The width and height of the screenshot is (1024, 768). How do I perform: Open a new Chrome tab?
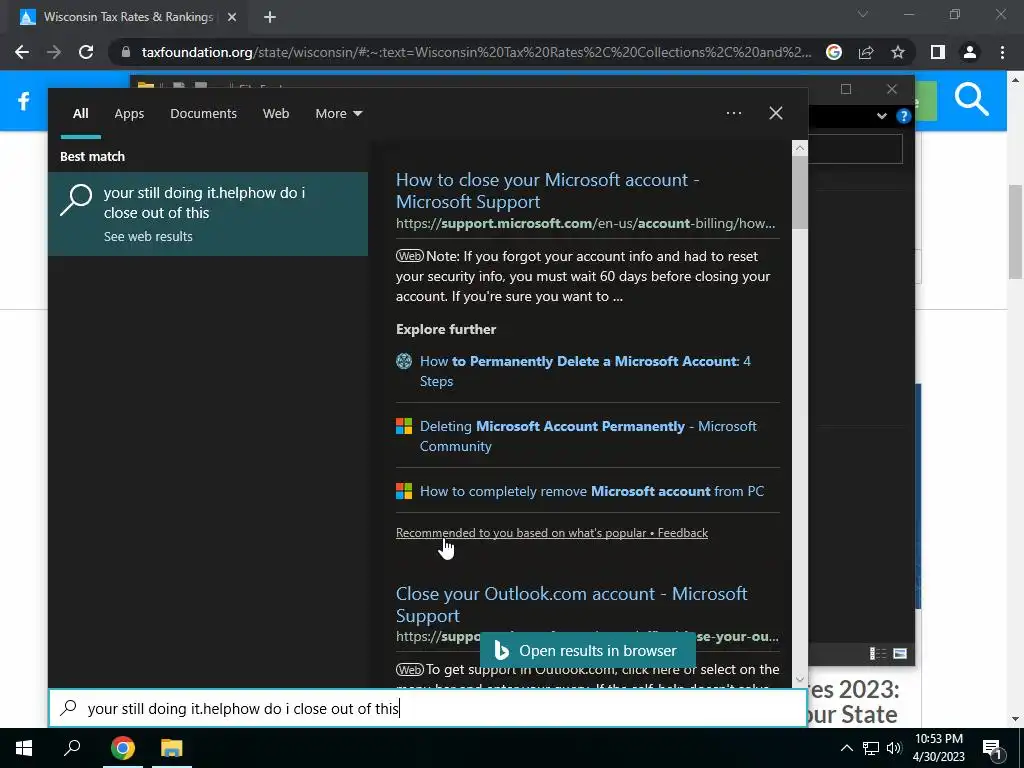point(270,17)
